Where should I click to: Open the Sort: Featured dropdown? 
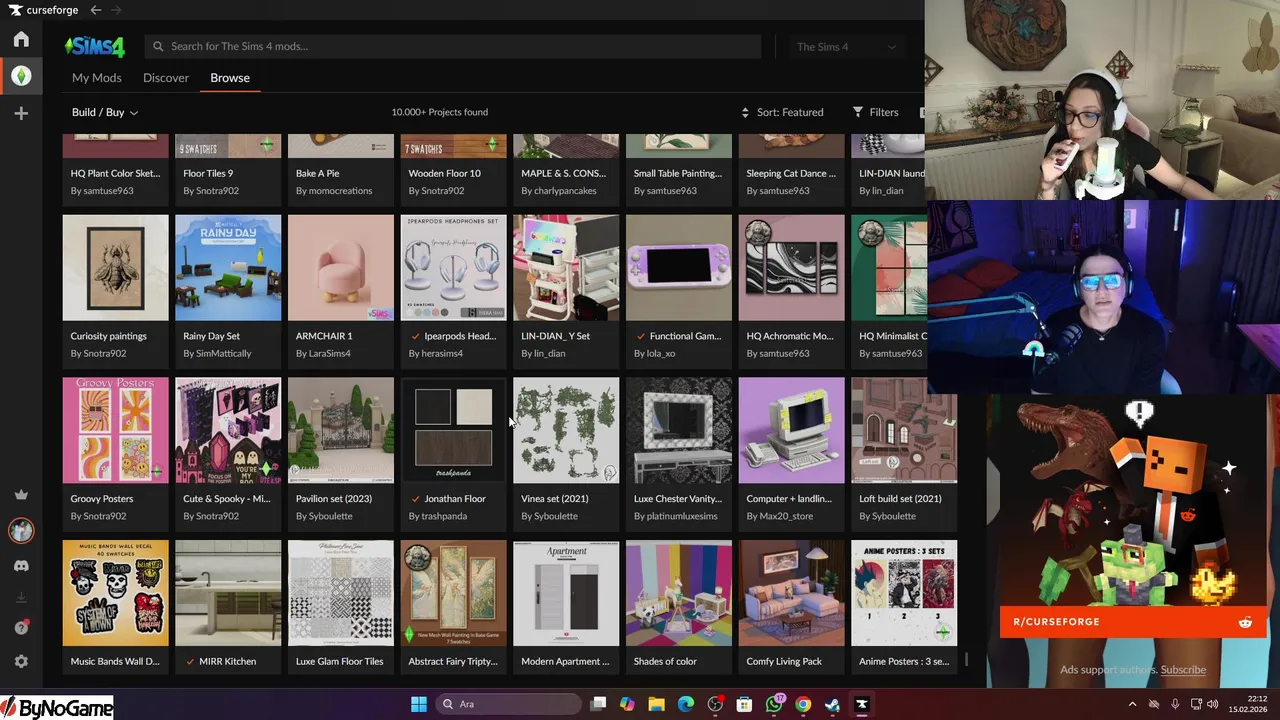pyautogui.click(x=782, y=112)
